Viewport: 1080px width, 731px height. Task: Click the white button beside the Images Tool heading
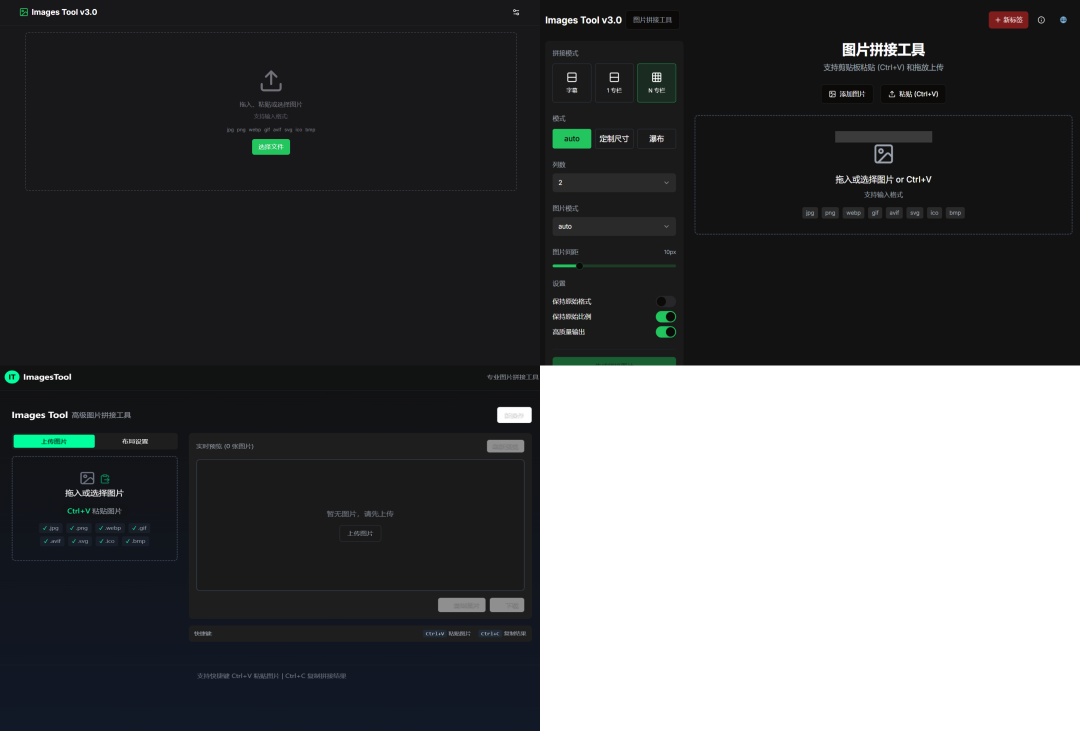[515, 415]
